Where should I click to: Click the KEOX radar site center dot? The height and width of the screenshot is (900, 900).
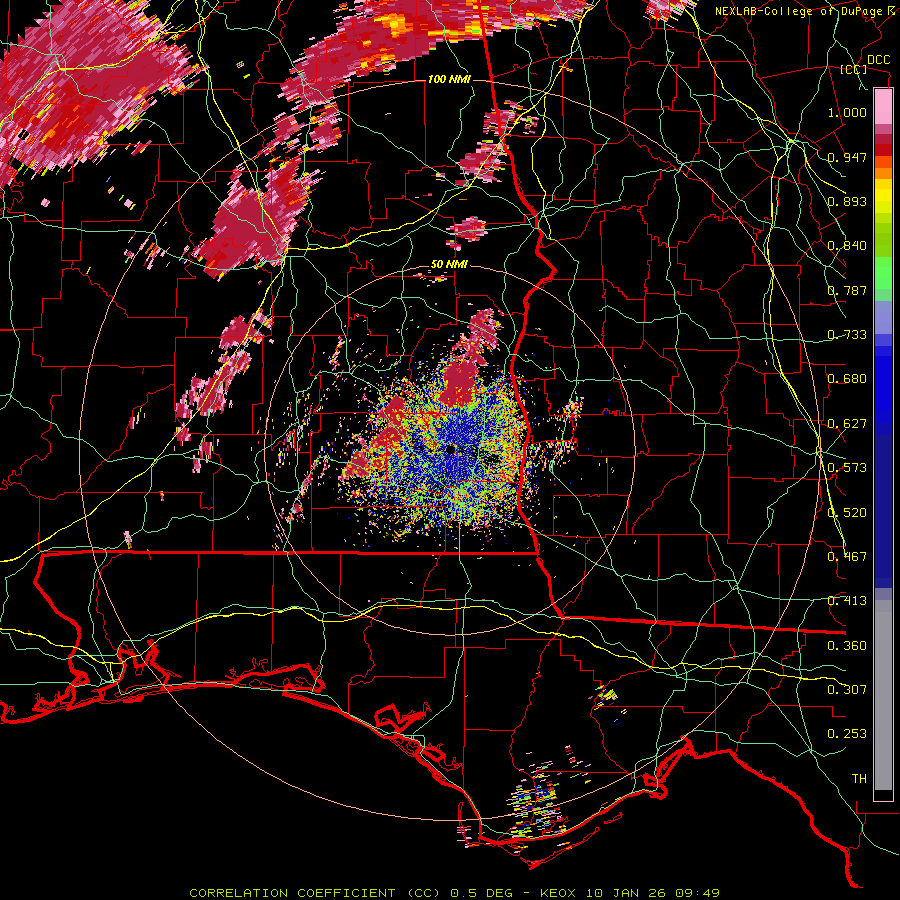[451, 449]
